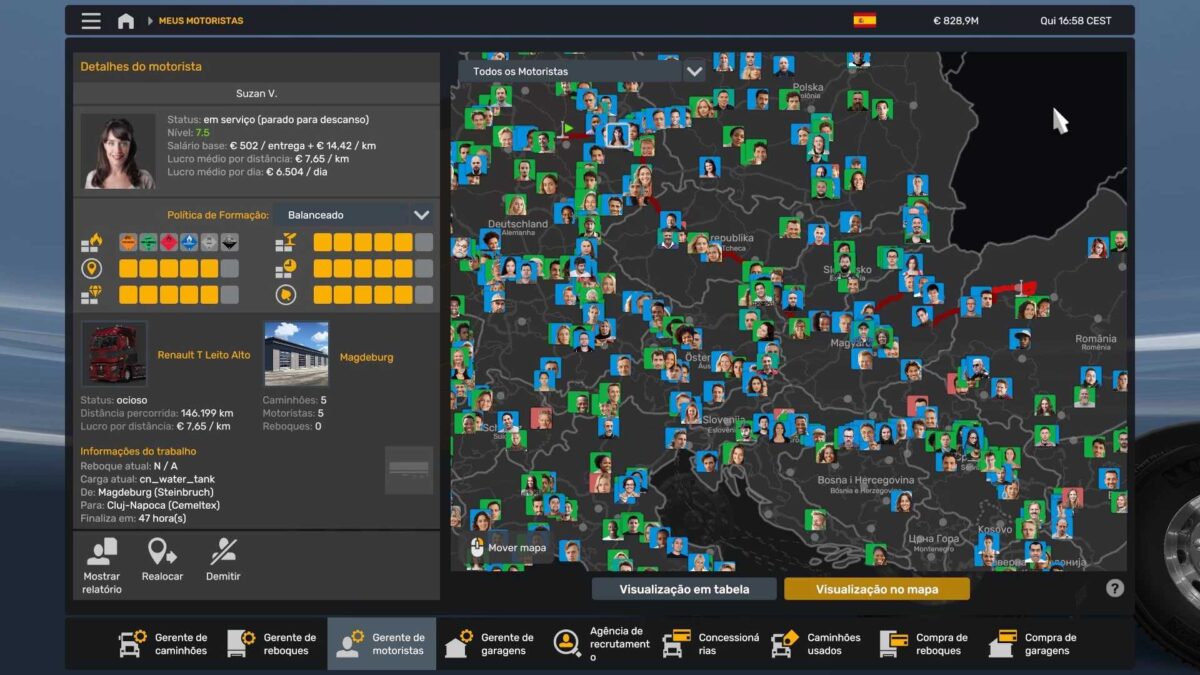The height and width of the screenshot is (675, 1200).
Task: Click the current trailer icon box
Action: tap(409, 469)
